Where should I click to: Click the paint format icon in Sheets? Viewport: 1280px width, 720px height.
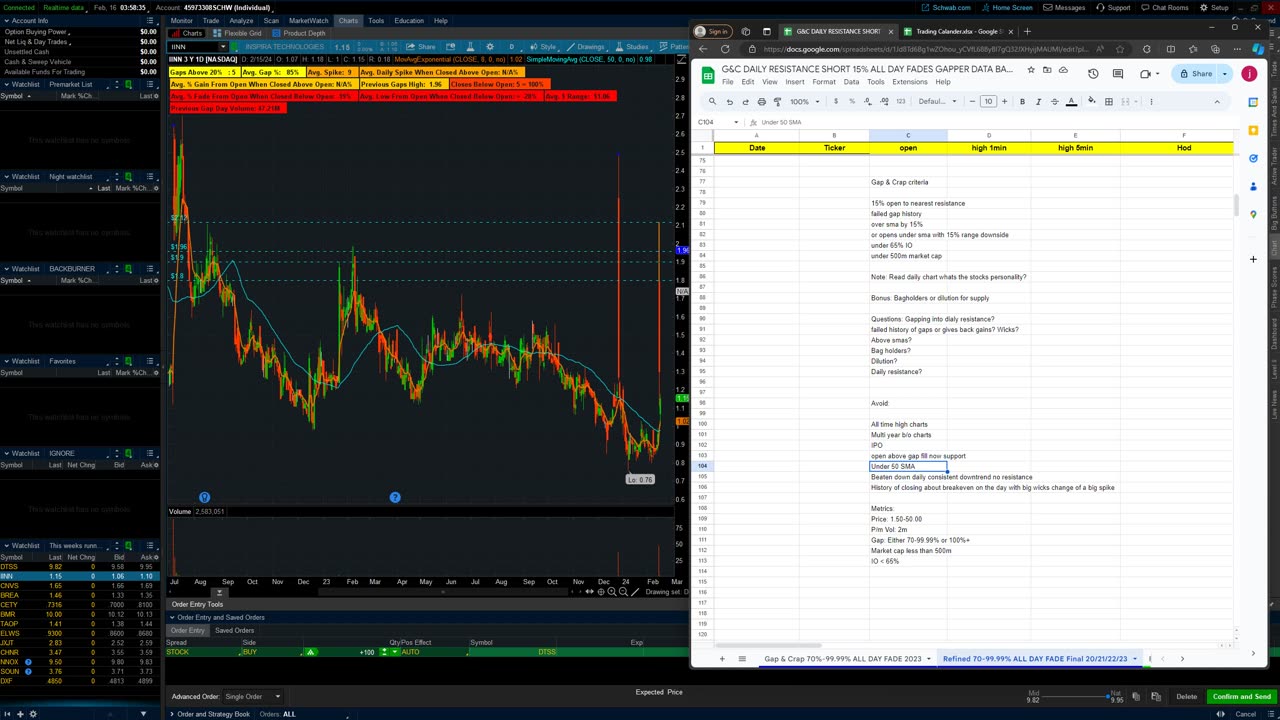[778, 101]
